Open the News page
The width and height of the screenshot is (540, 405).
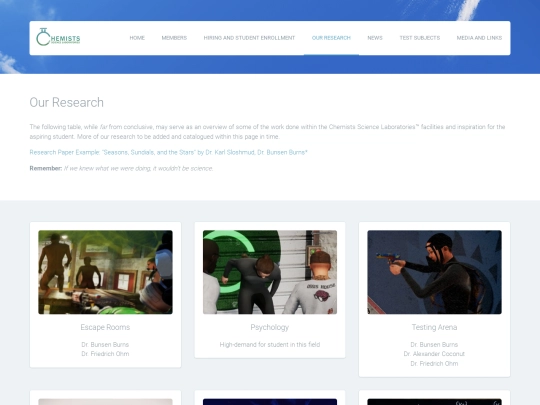pos(375,38)
